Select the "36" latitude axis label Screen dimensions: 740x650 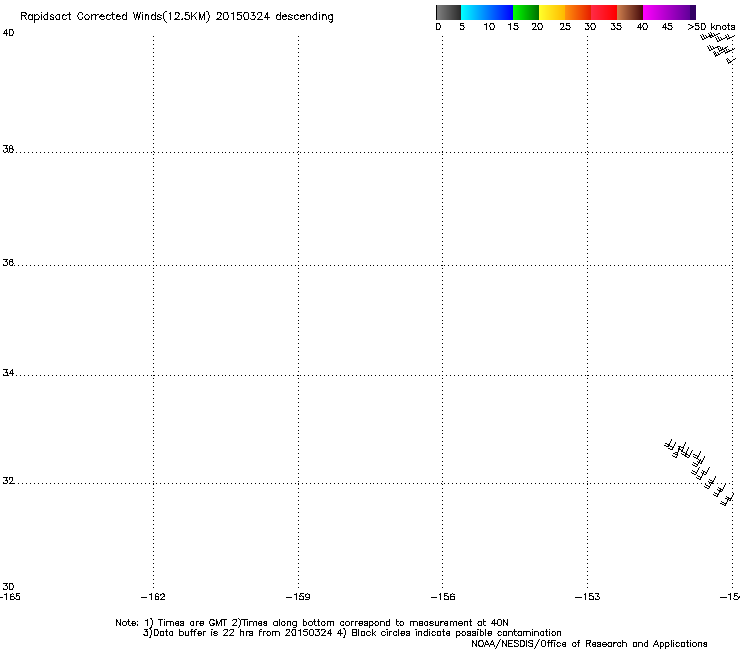pos(8,262)
